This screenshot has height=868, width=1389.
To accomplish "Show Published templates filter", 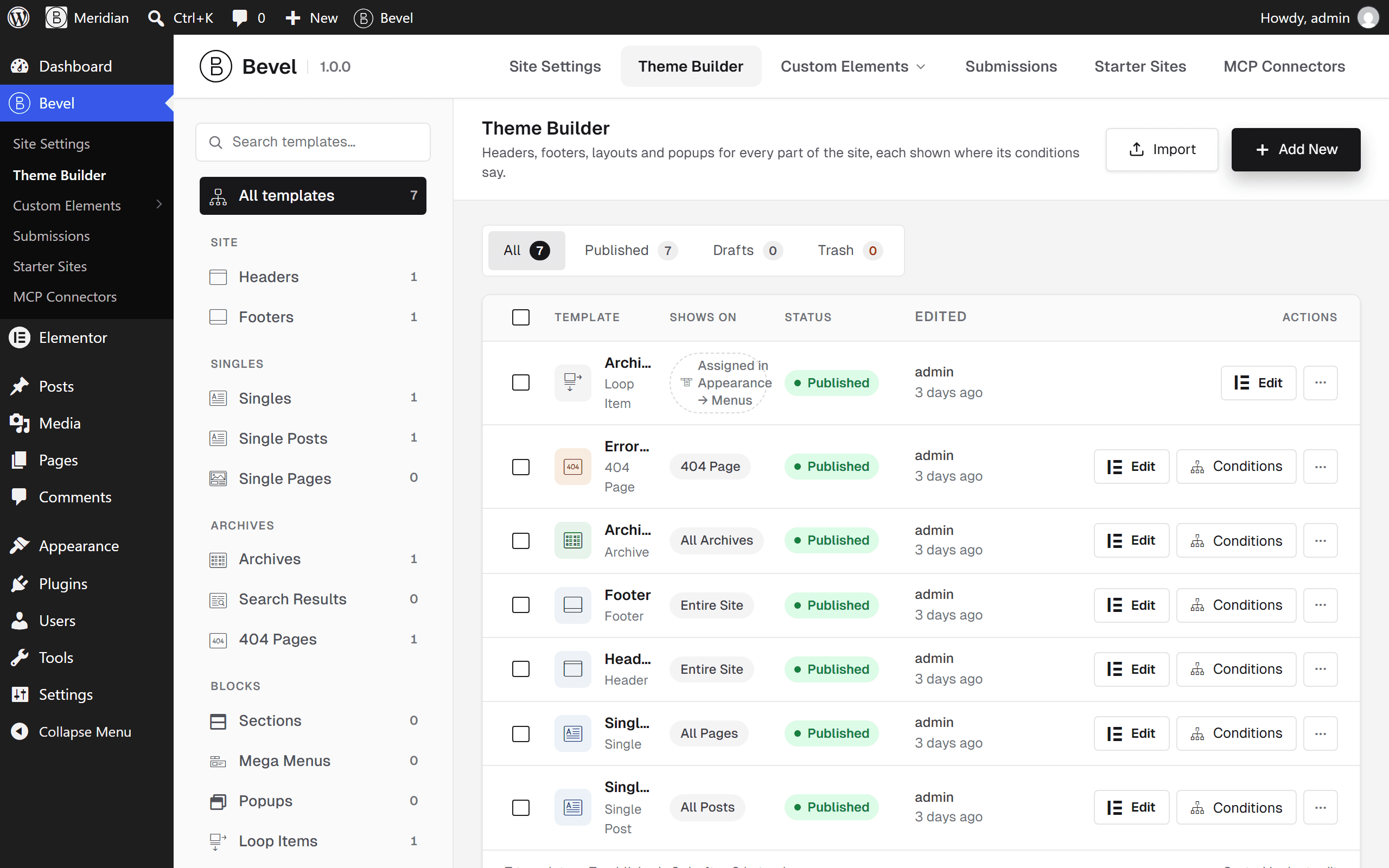I will coord(630,250).
